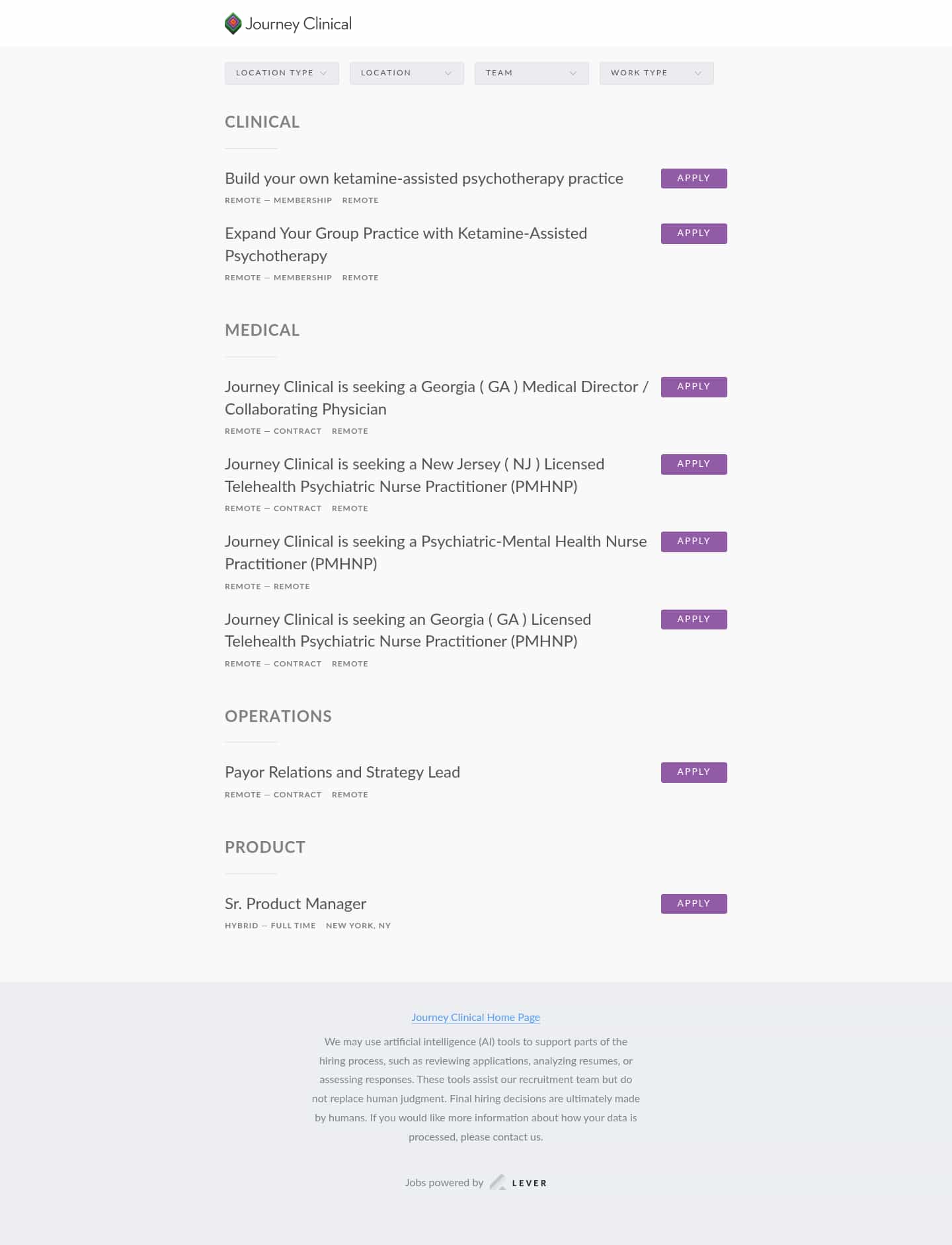Apply to Georgia Licensed Telehealth PMHNP job

click(x=694, y=620)
